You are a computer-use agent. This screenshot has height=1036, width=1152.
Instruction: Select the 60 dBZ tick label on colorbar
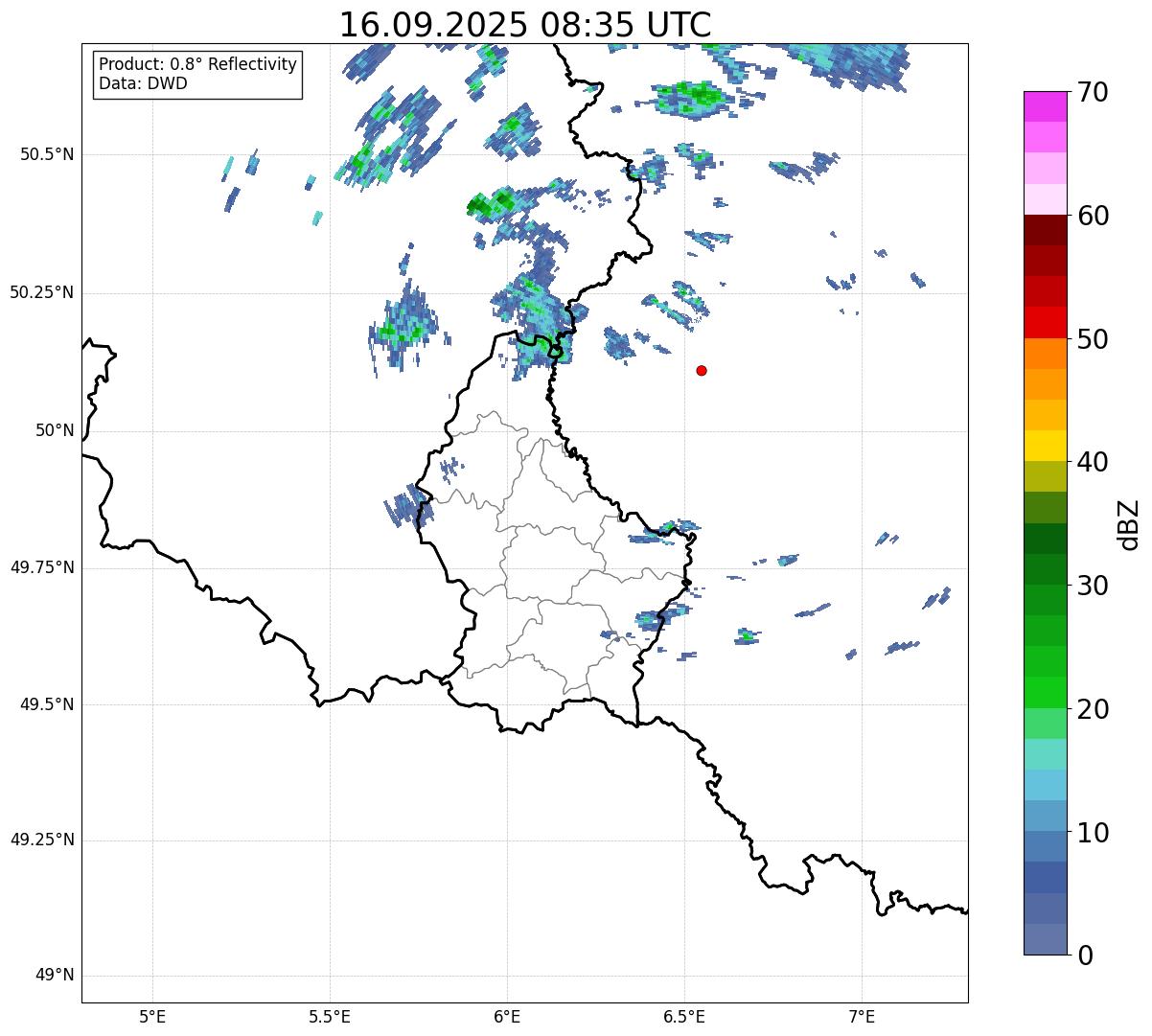(x=1093, y=216)
